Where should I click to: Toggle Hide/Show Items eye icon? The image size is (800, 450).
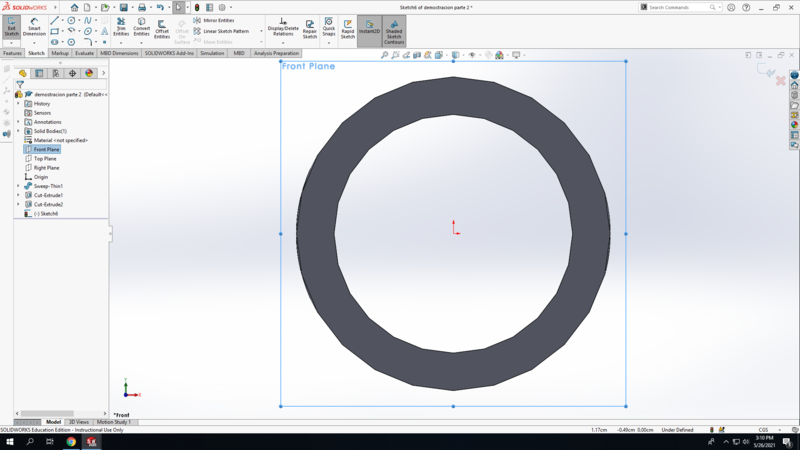tap(472, 55)
